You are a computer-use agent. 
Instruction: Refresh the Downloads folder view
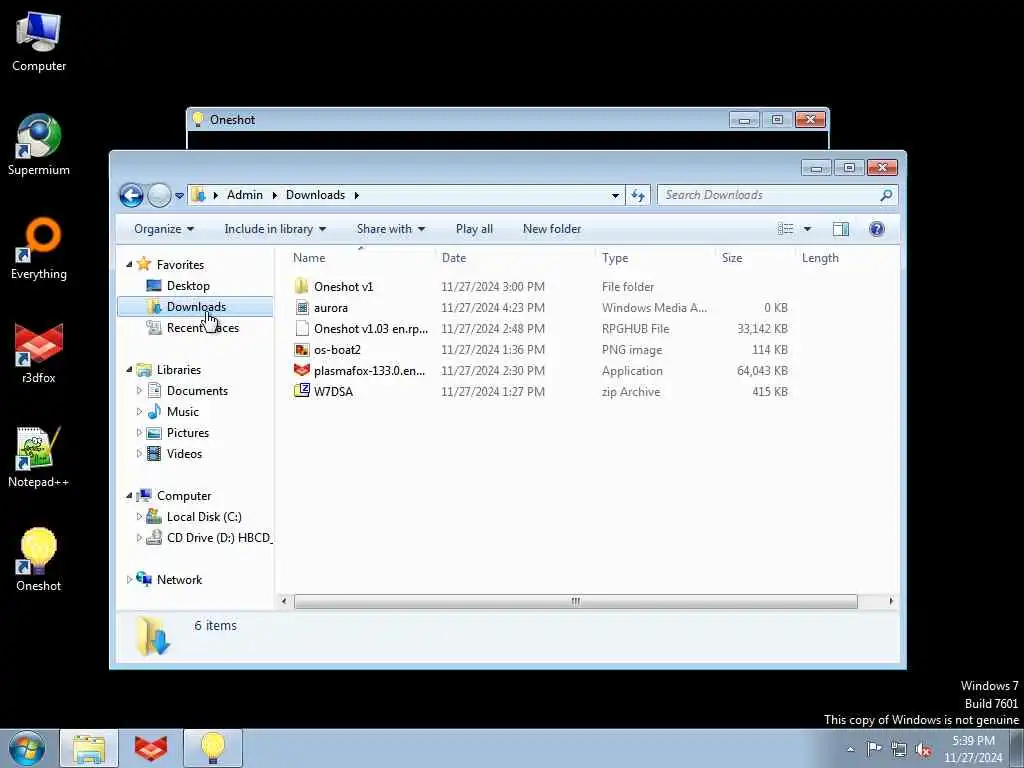(x=638, y=195)
